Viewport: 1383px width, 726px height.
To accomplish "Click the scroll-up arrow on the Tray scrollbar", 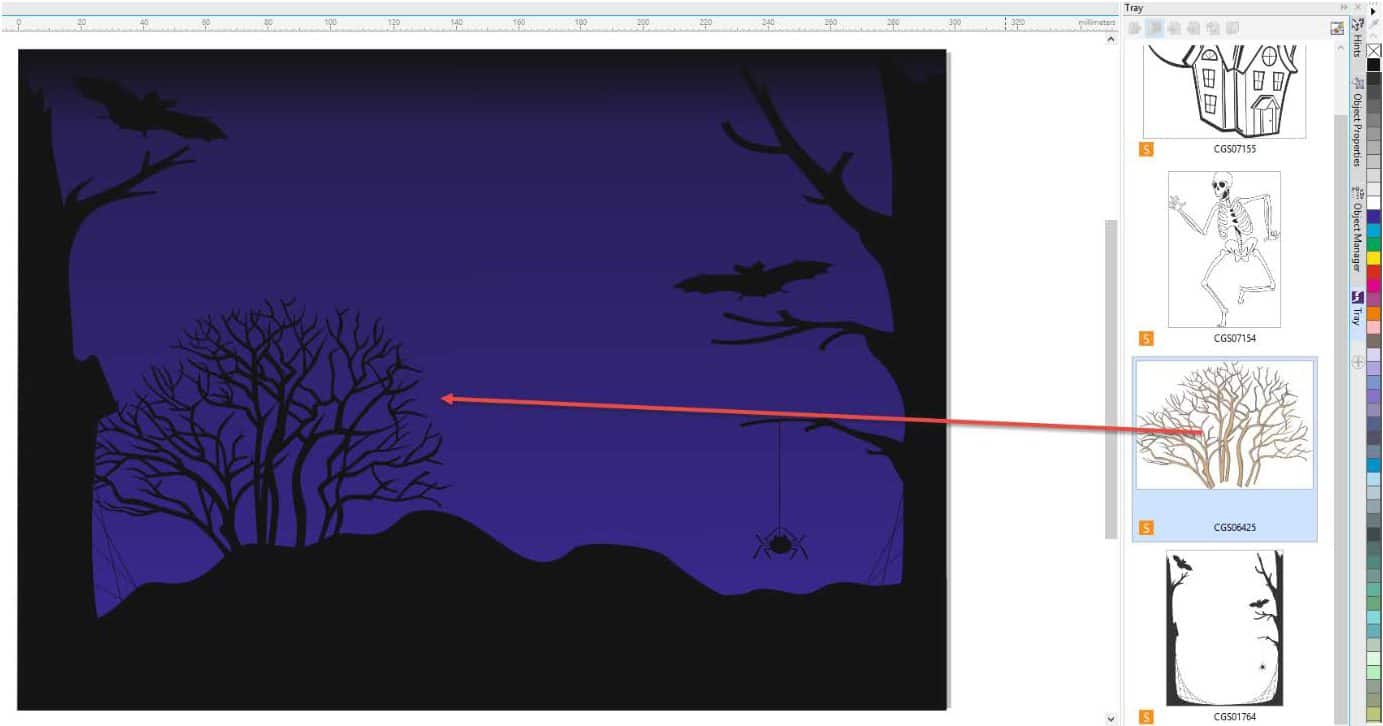I will pyautogui.click(x=1340, y=48).
